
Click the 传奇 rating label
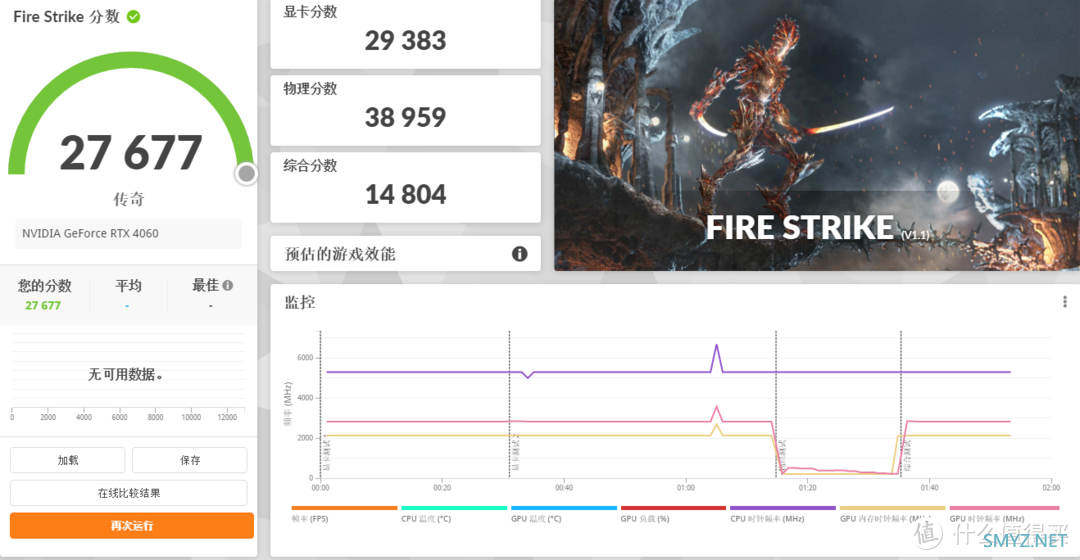point(129,200)
